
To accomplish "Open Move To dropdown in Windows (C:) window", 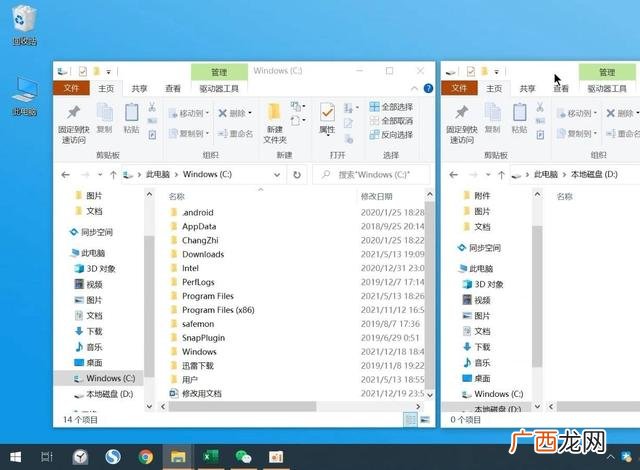I will click(x=189, y=113).
